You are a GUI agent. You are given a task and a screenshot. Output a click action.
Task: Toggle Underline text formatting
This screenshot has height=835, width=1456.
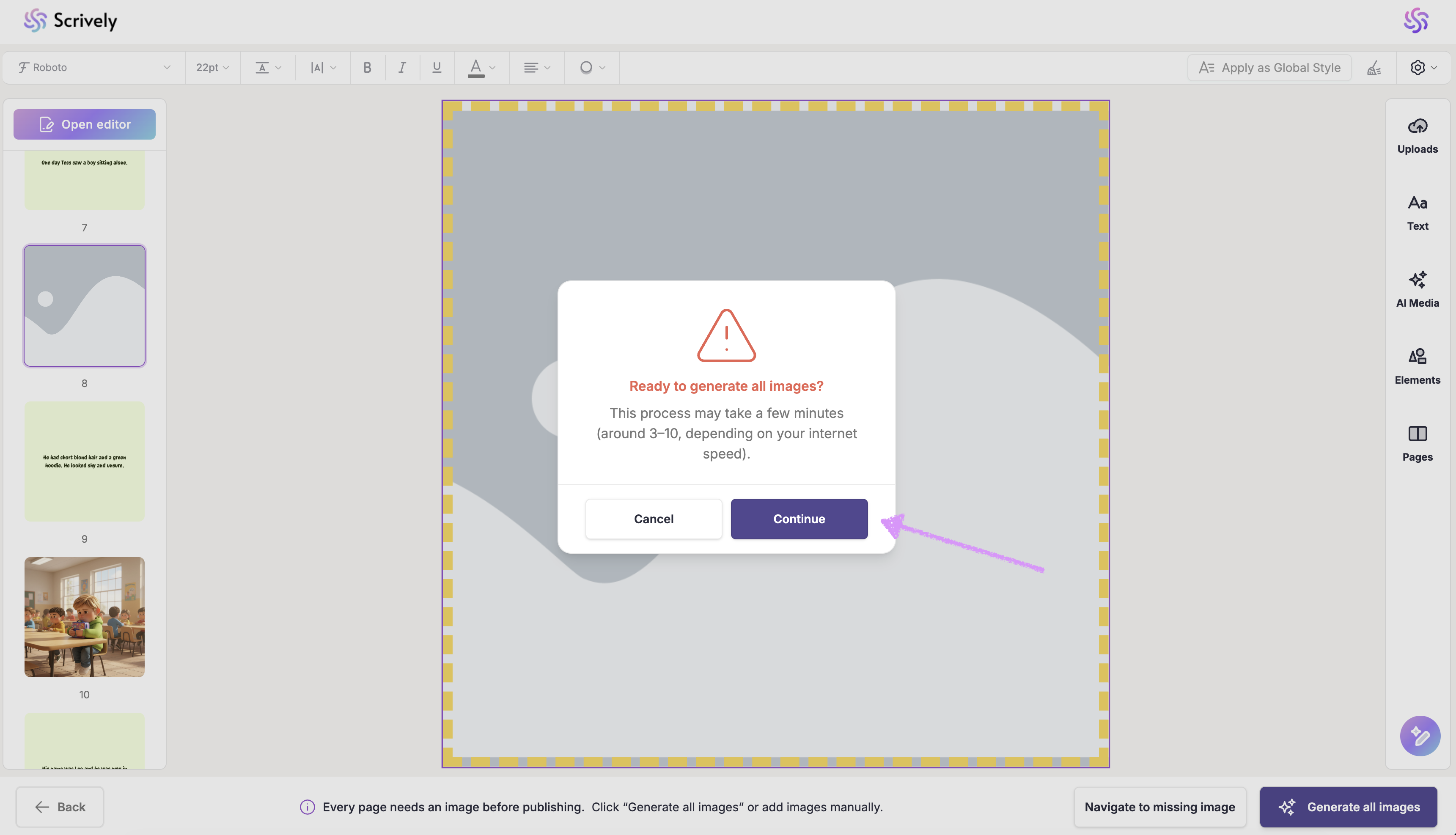coord(437,68)
